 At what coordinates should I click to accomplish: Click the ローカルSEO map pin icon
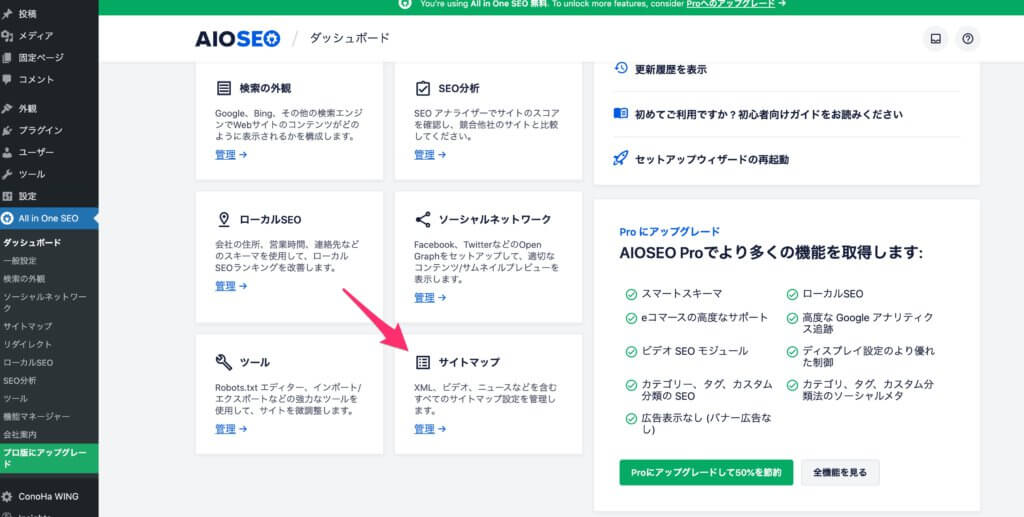pyautogui.click(x=224, y=219)
